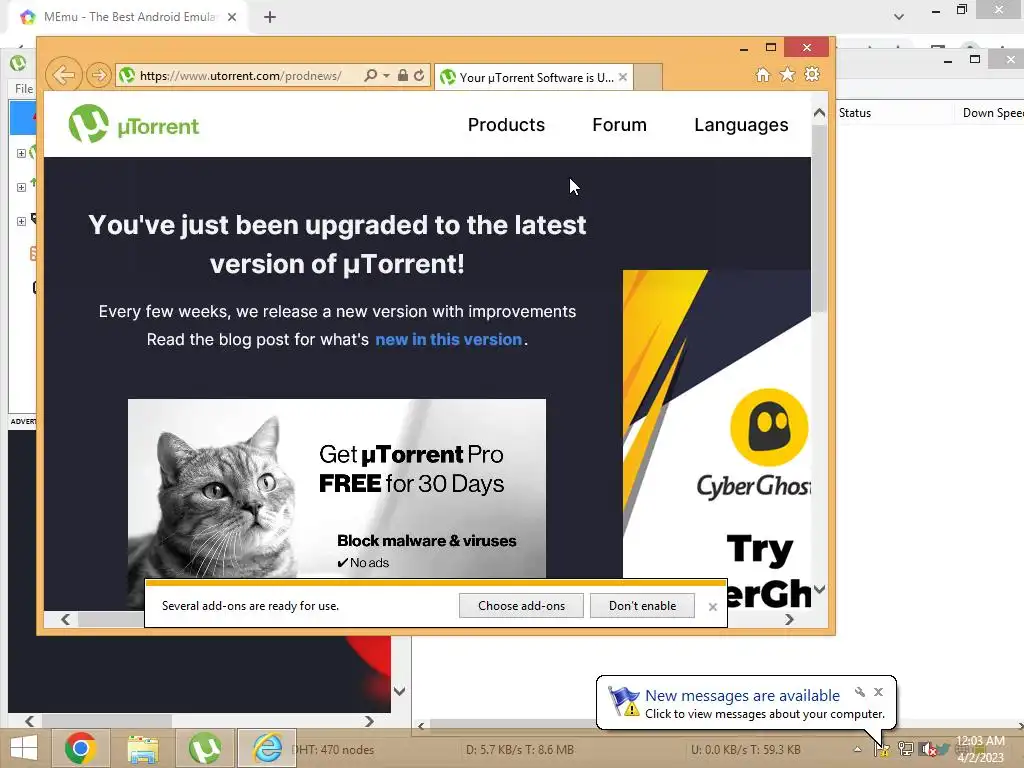Dismiss the add-ons notification bar
The image size is (1024, 768).
(x=712, y=607)
